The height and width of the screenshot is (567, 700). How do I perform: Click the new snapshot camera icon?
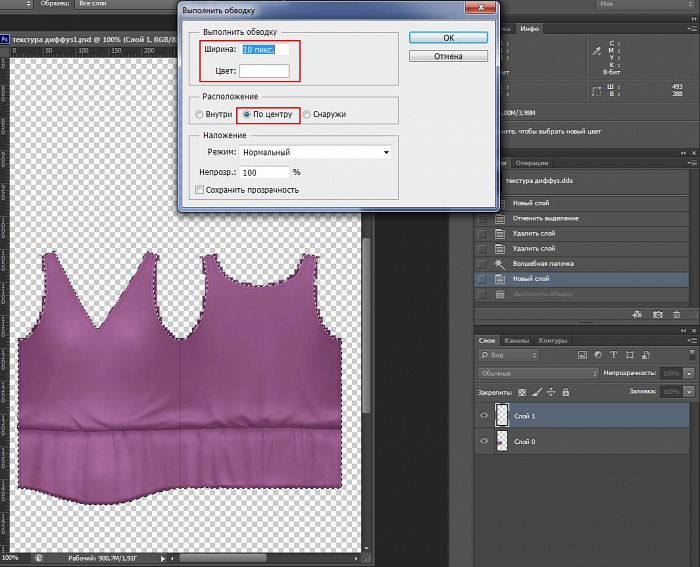(x=658, y=314)
